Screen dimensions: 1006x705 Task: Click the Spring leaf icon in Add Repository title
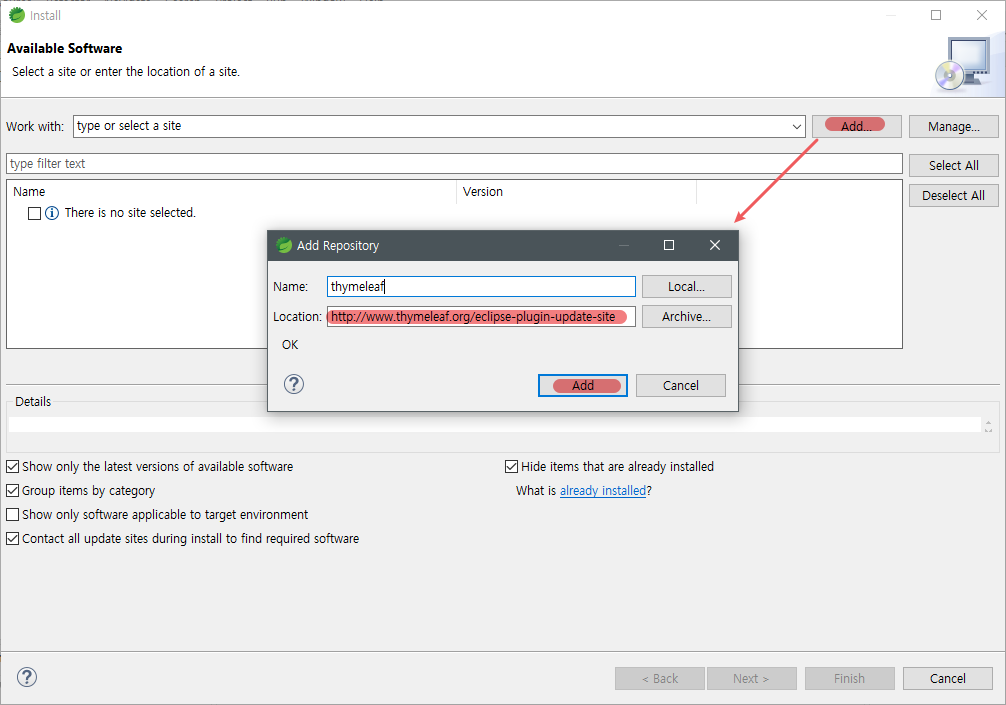tap(284, 245)
